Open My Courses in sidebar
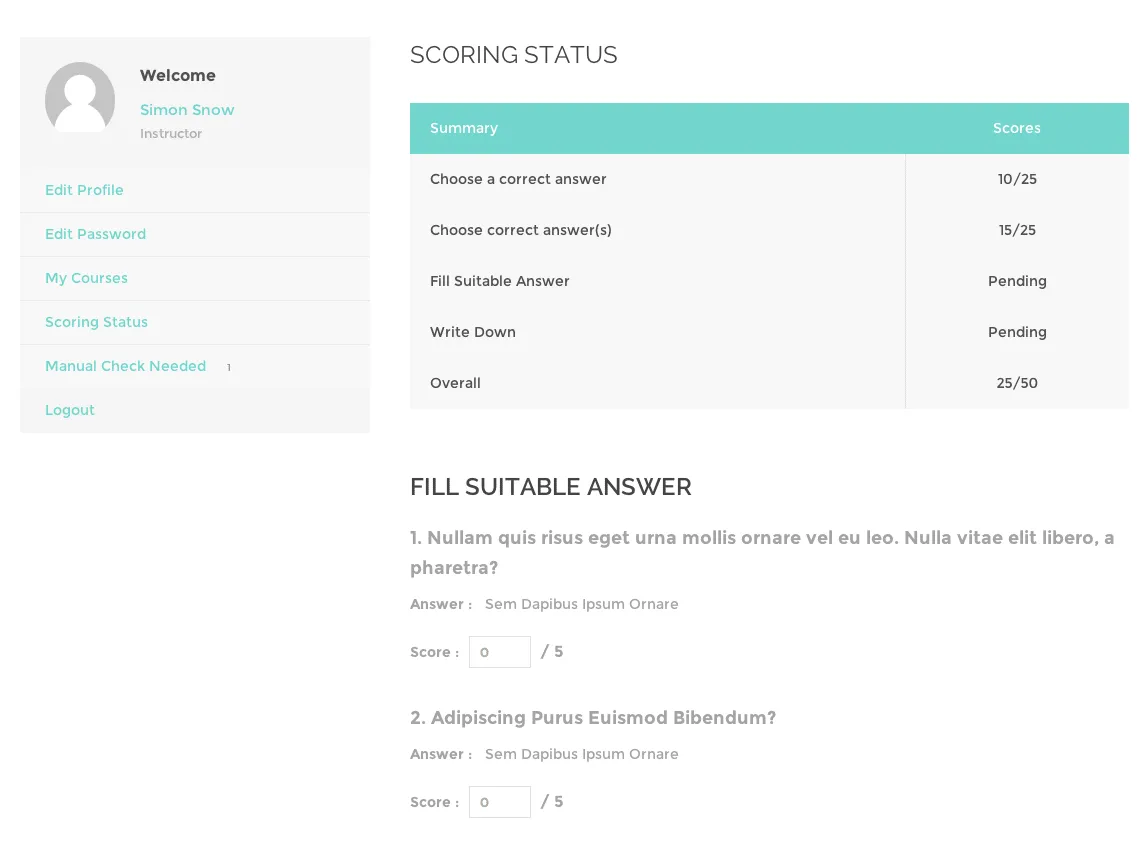 click(86, 278)
